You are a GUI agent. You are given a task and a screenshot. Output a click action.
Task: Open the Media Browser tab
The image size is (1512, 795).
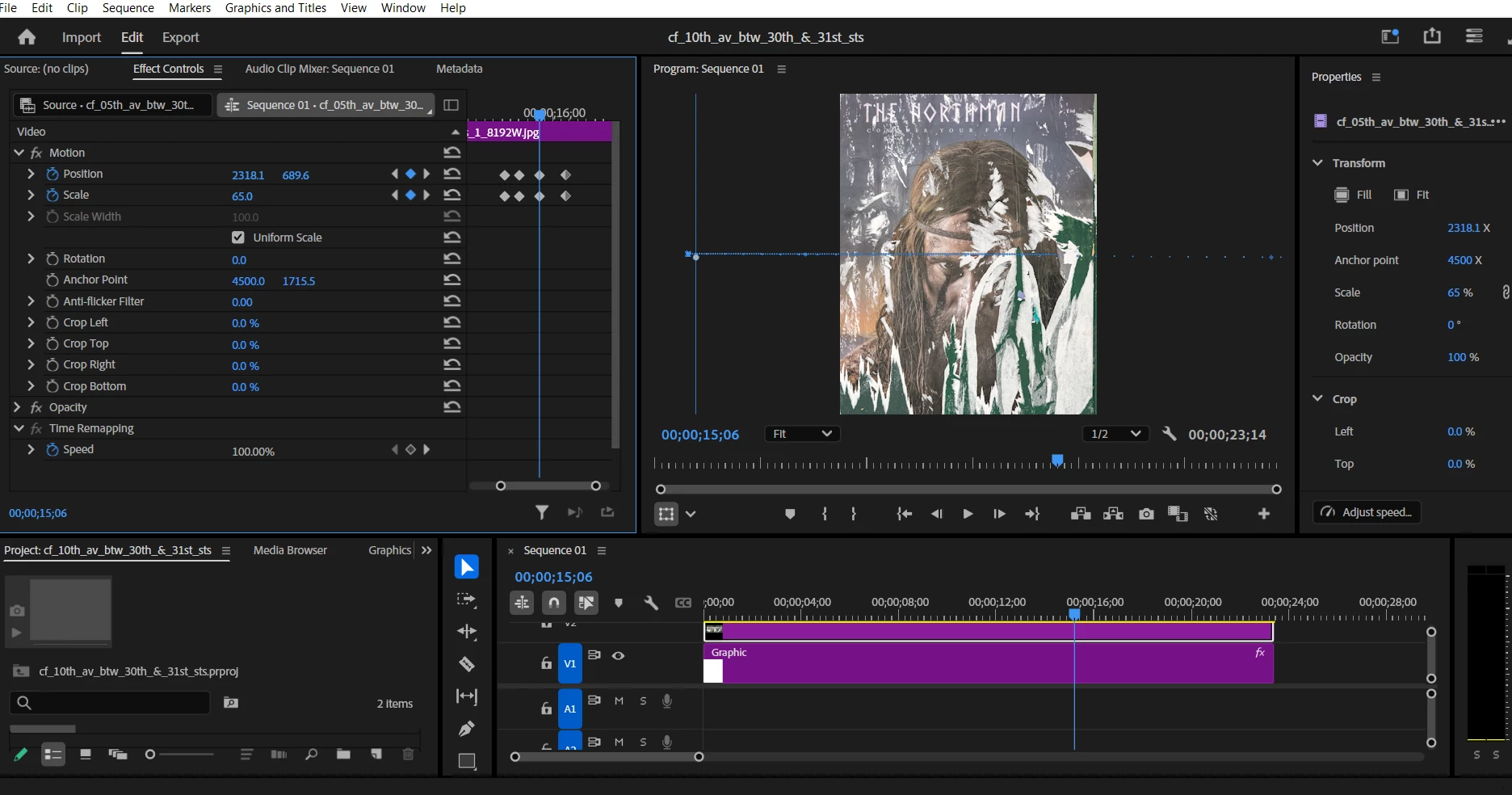point(290,550)
